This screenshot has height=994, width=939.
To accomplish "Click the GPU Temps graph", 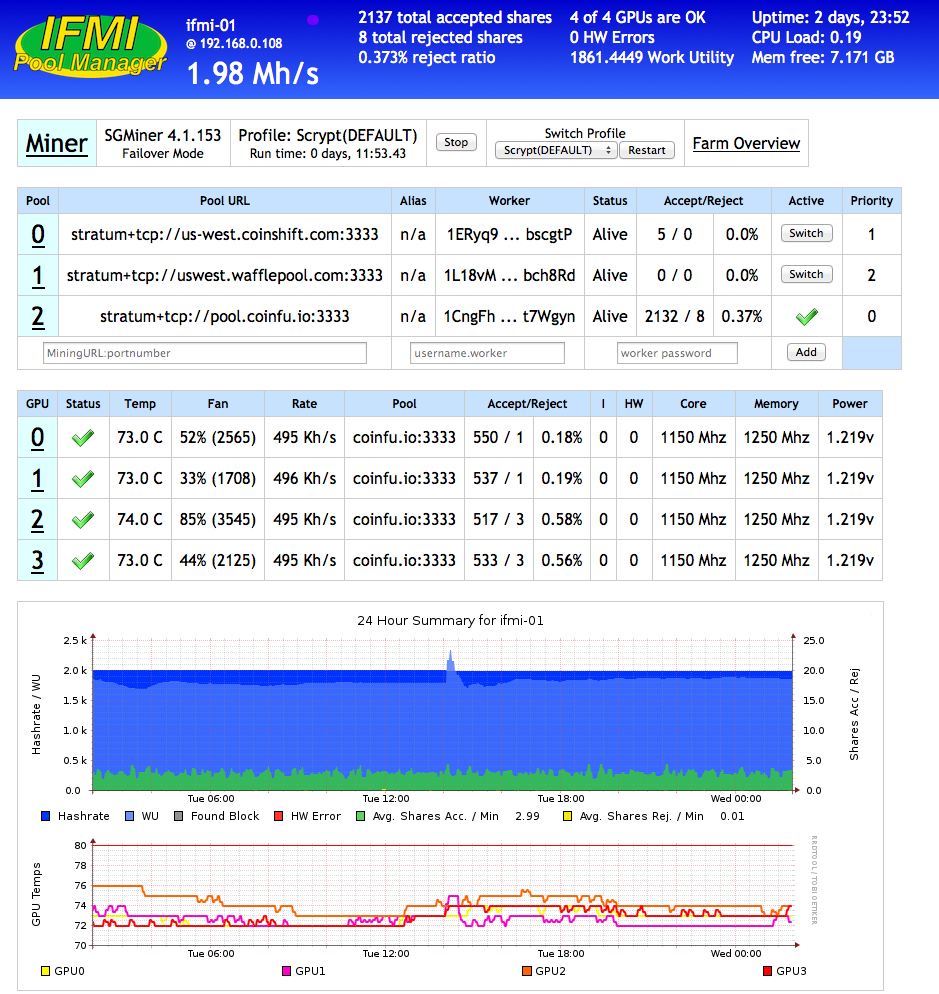I will (443, 895).
